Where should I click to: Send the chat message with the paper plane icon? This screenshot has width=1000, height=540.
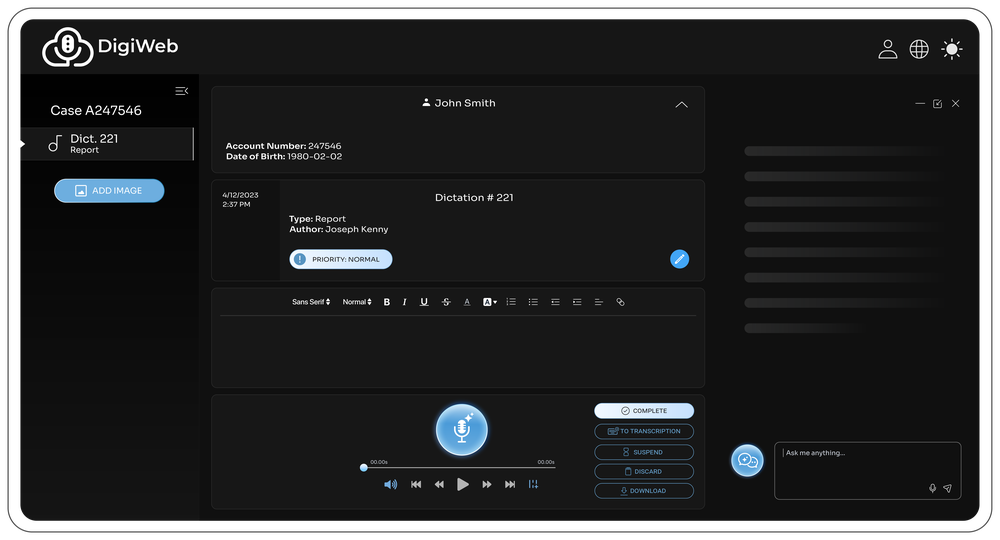948,488
